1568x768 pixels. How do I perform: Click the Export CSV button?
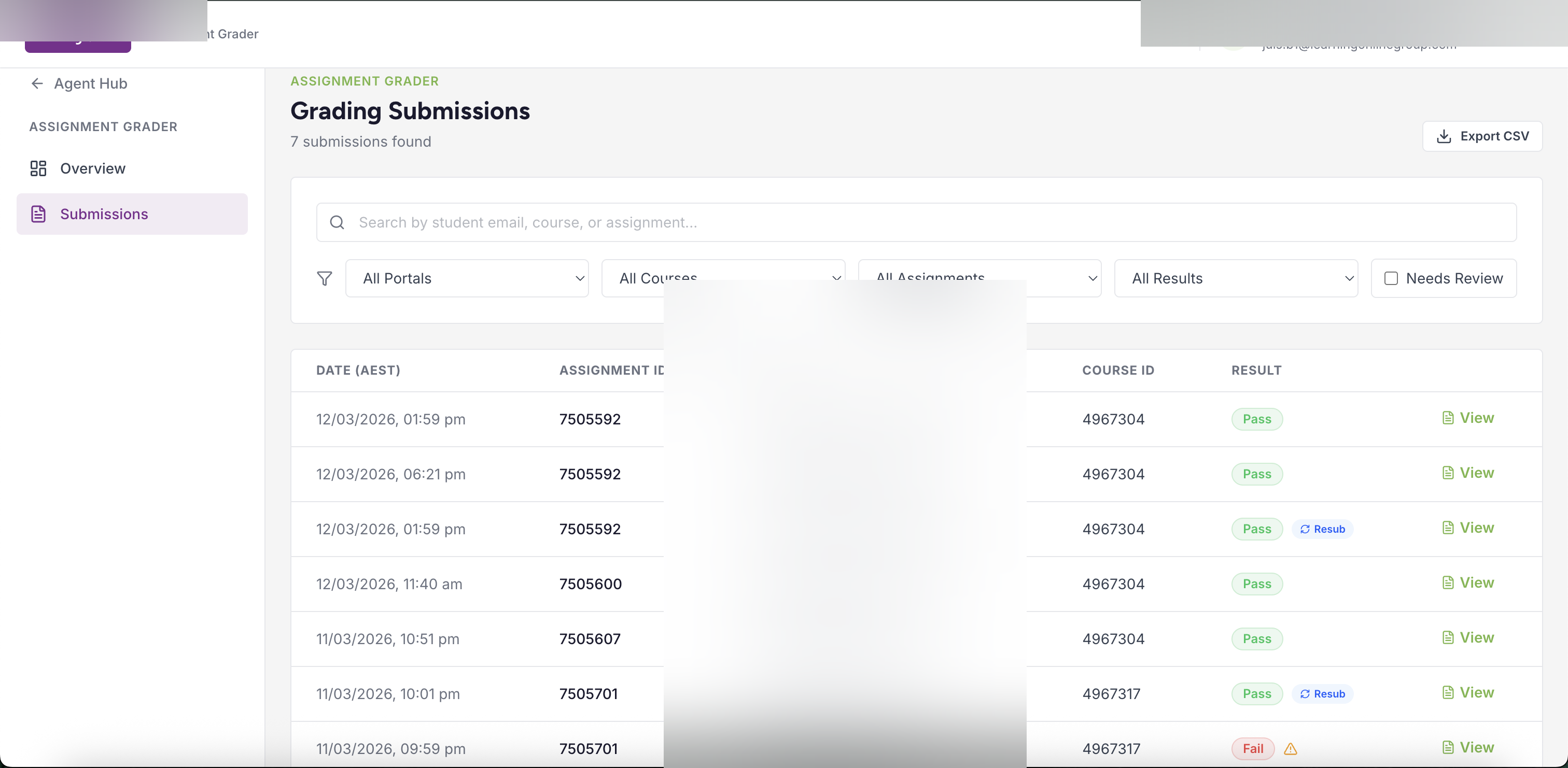[1481, 136]
